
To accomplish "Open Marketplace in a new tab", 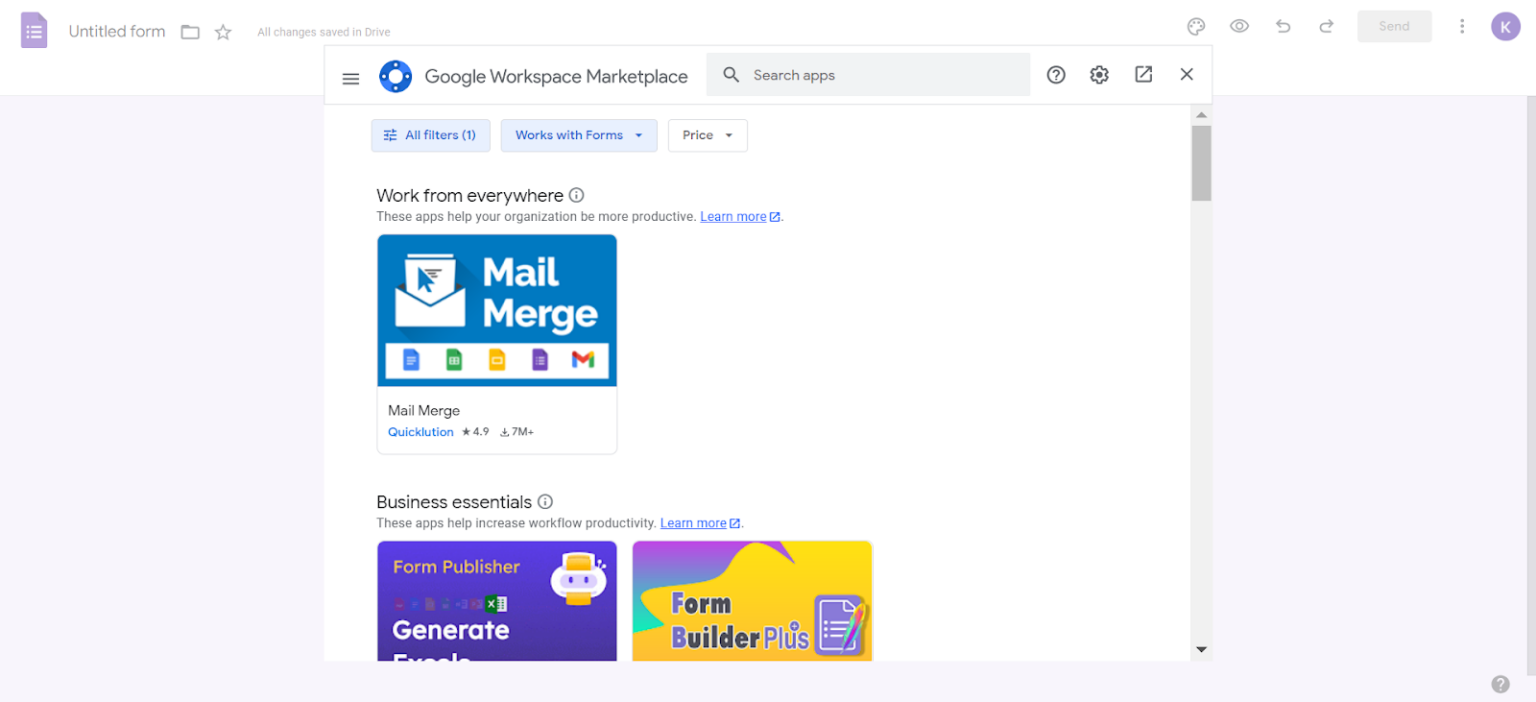I will point(1143,74).
